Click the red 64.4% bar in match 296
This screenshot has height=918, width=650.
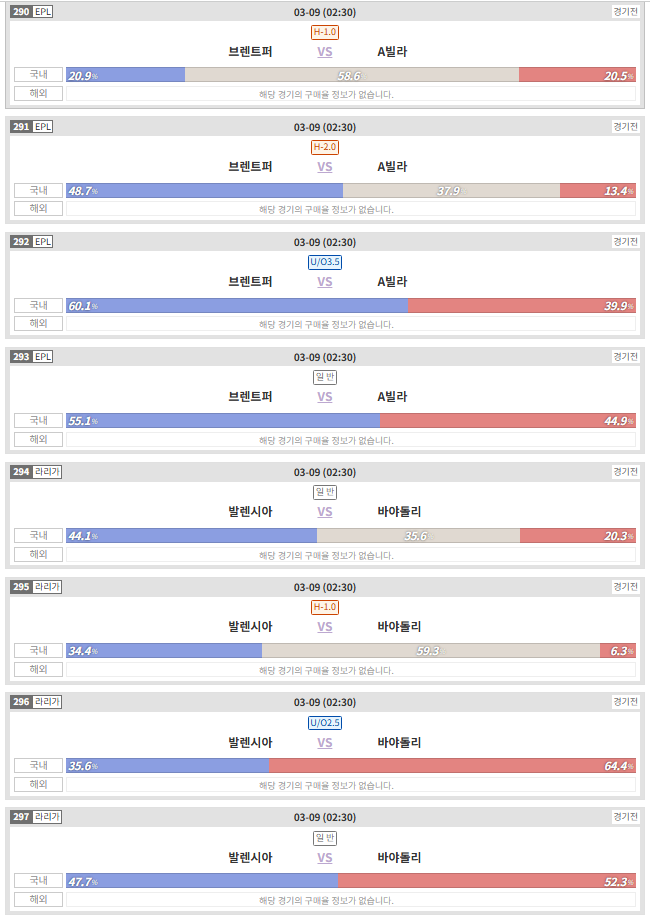tap(452, 766)
